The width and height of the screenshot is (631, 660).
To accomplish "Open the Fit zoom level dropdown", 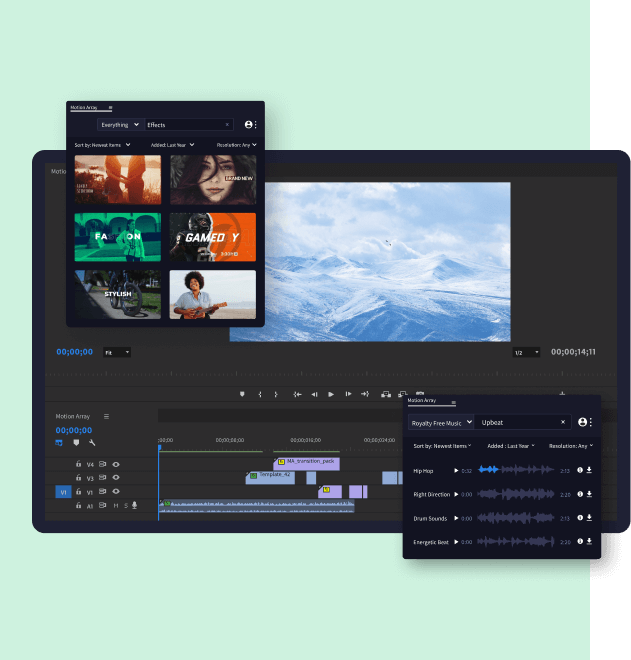I will (x=117, y=352).
